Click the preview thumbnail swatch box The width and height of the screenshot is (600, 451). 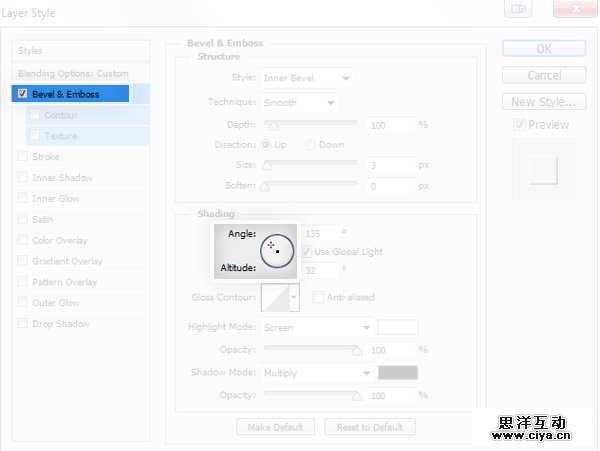coord(543,169)
